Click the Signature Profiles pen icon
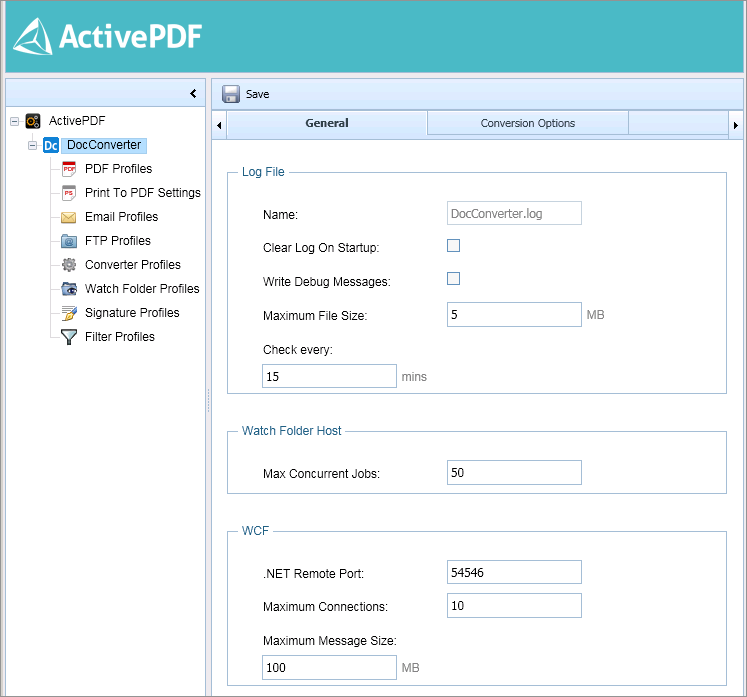The image size is (747, 697). tap(69, 313)
